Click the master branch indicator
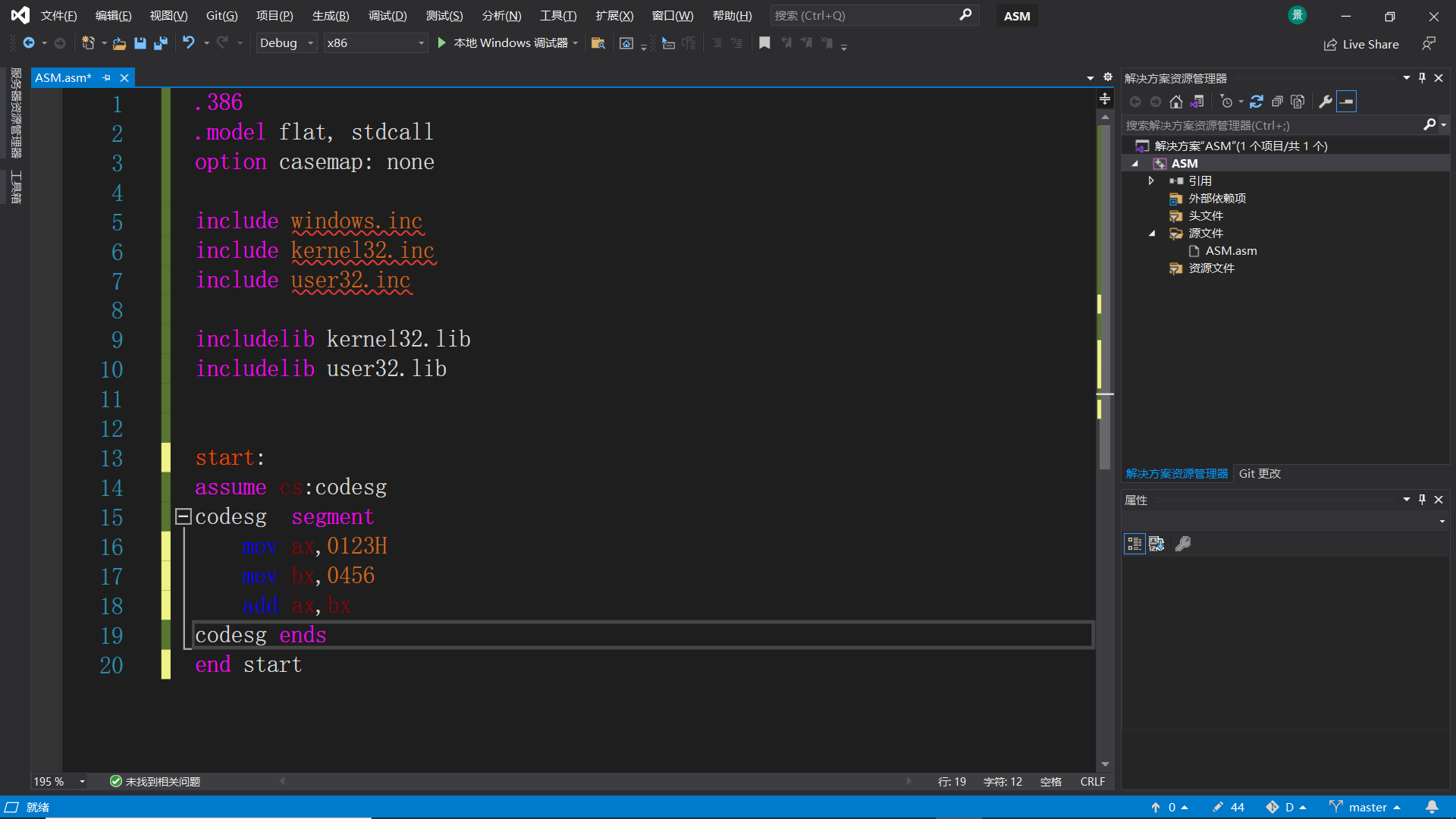Screen dimensions: 1456x819 coord(1366,807)
